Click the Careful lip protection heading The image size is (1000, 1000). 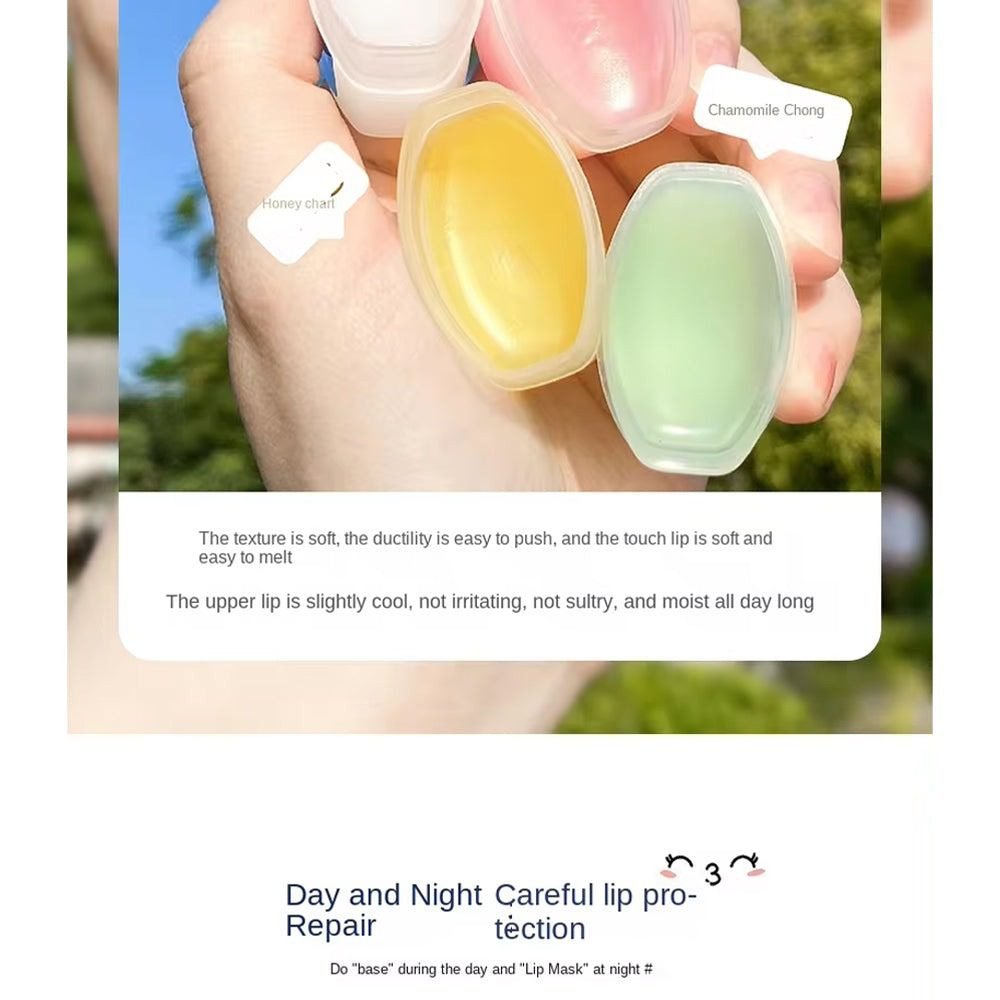[x=596, y=912]
